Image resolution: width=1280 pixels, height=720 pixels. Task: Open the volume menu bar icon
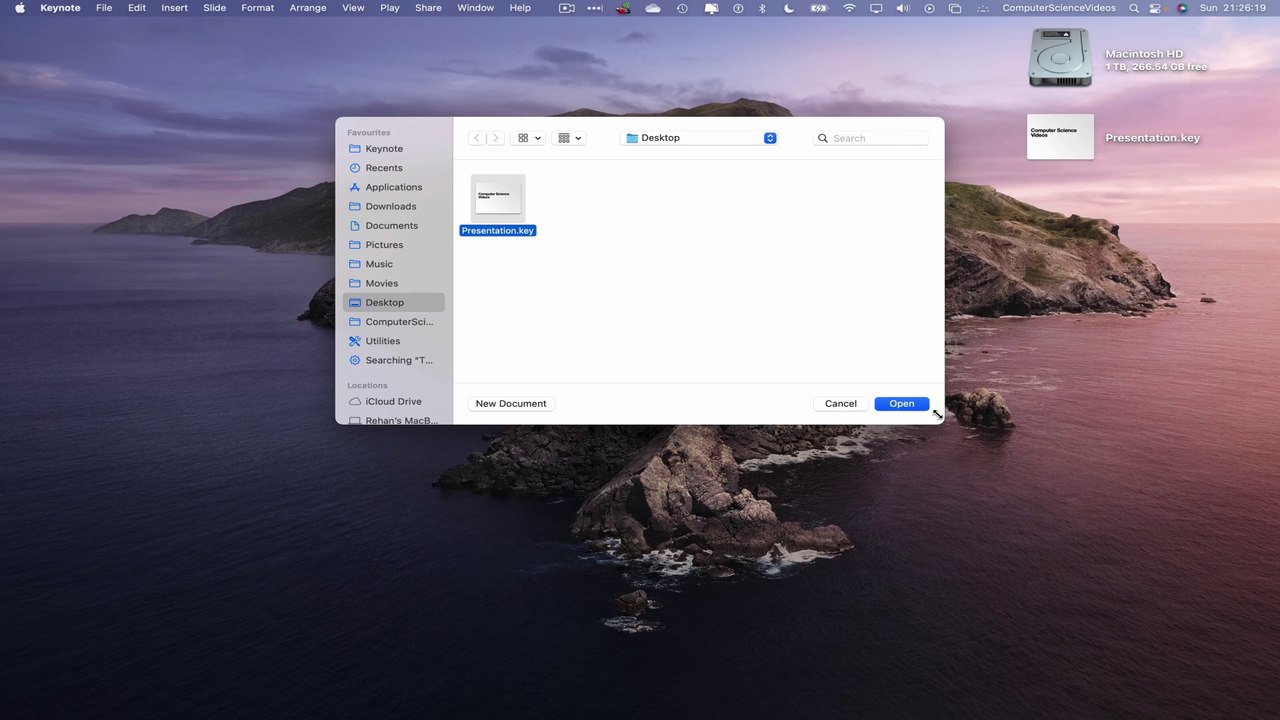point(903,8)
